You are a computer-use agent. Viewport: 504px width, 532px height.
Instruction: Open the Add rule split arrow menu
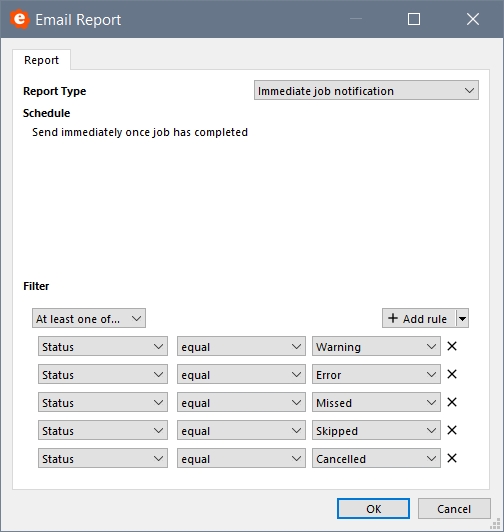(x=462, y=318)
